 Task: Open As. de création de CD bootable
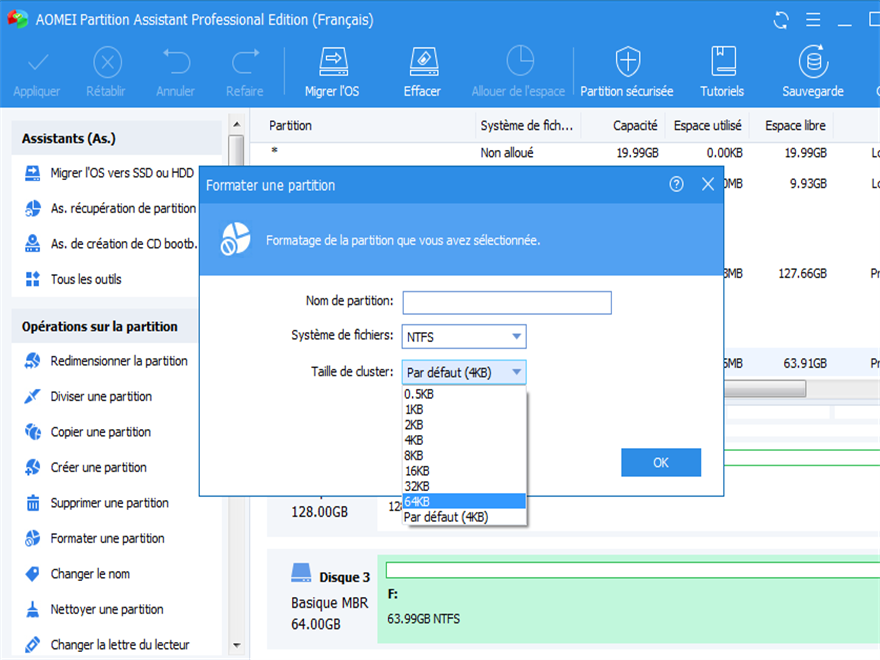pyautogui.click(x=109, y=244)
